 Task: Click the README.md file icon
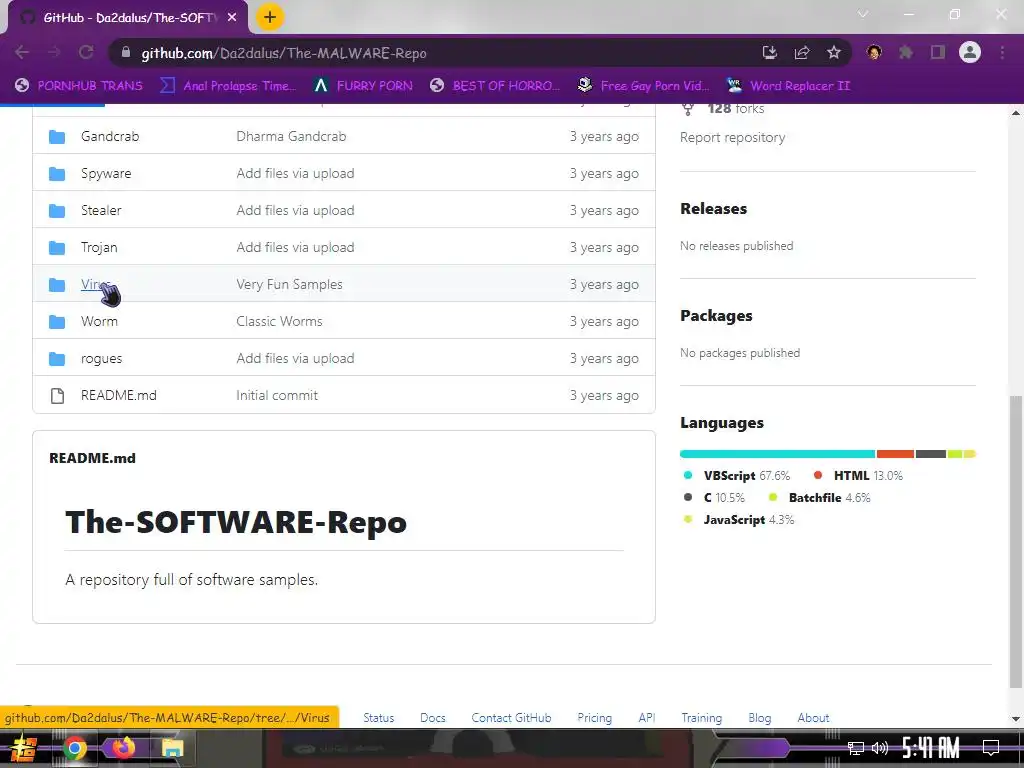pyautogui.click(x=57, y=396)
